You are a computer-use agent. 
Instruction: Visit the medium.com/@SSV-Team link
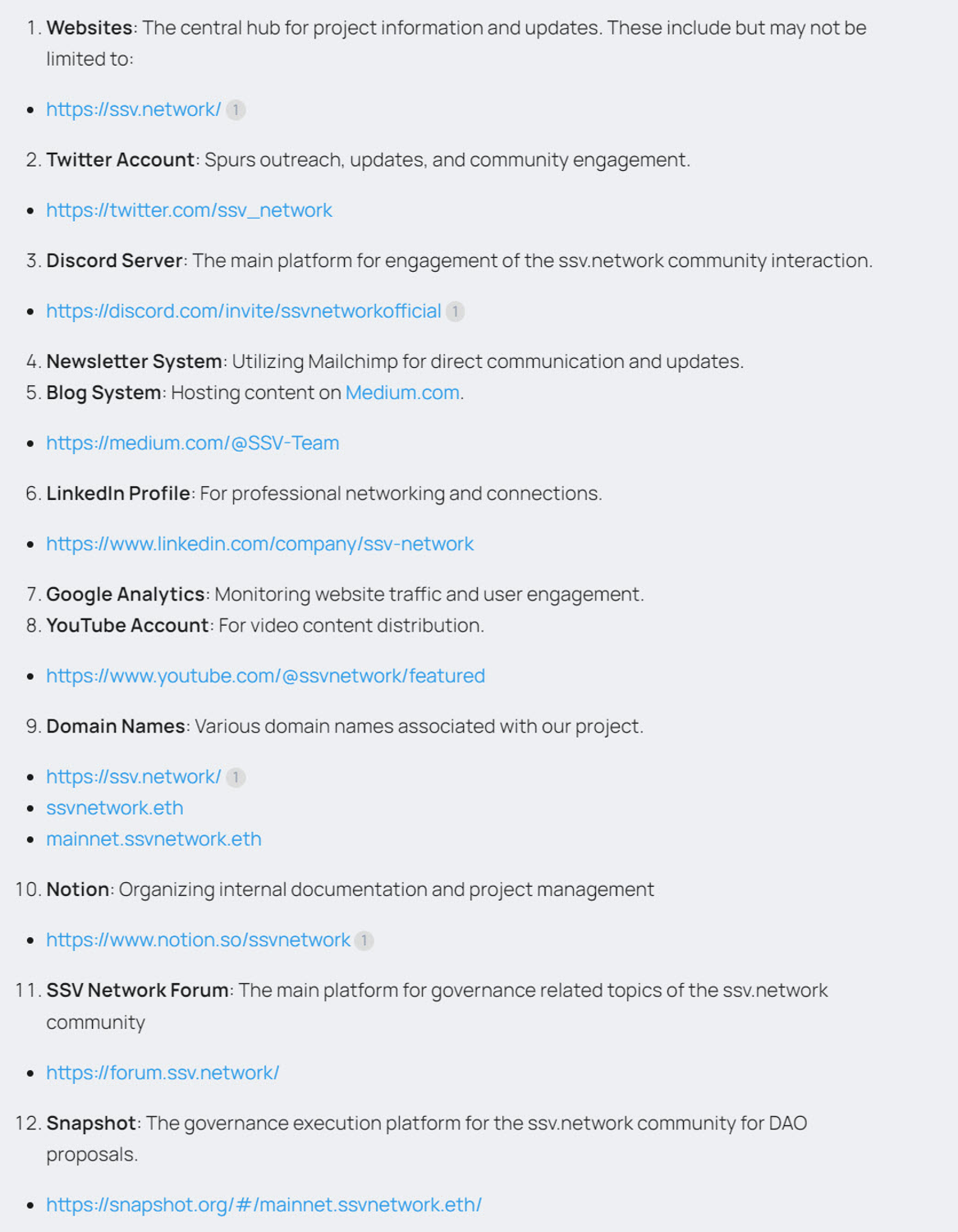(192, 443)
